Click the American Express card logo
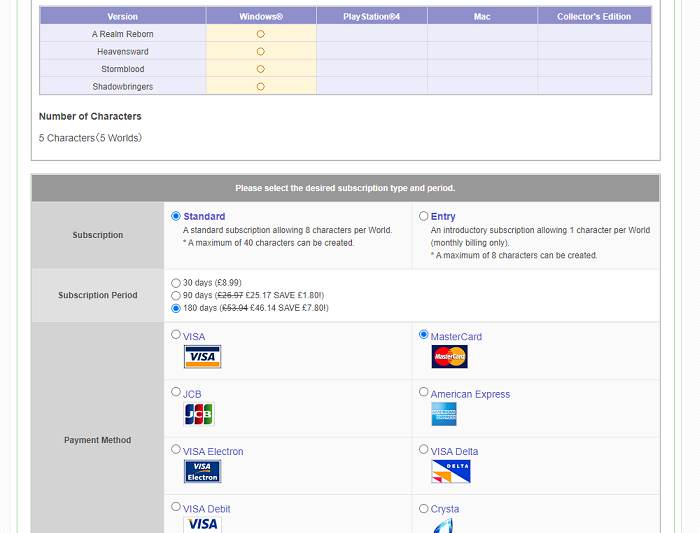700x533 pixels. 444,414
